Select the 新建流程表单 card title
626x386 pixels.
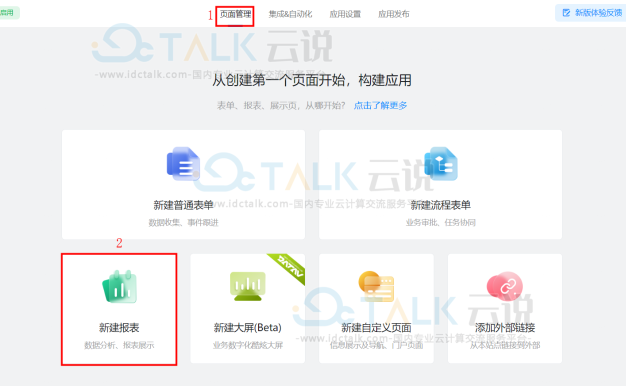441,205
